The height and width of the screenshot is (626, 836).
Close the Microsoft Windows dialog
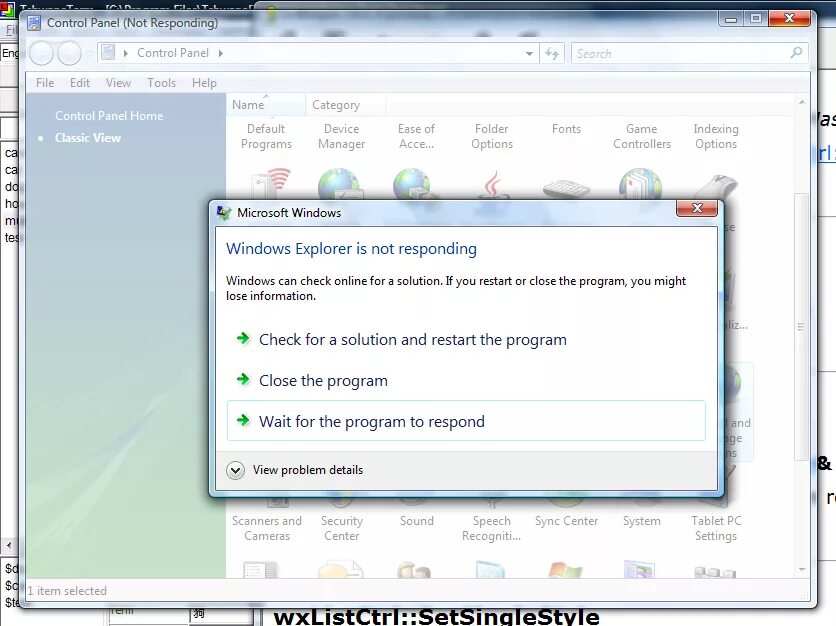(x=696, y=208)
